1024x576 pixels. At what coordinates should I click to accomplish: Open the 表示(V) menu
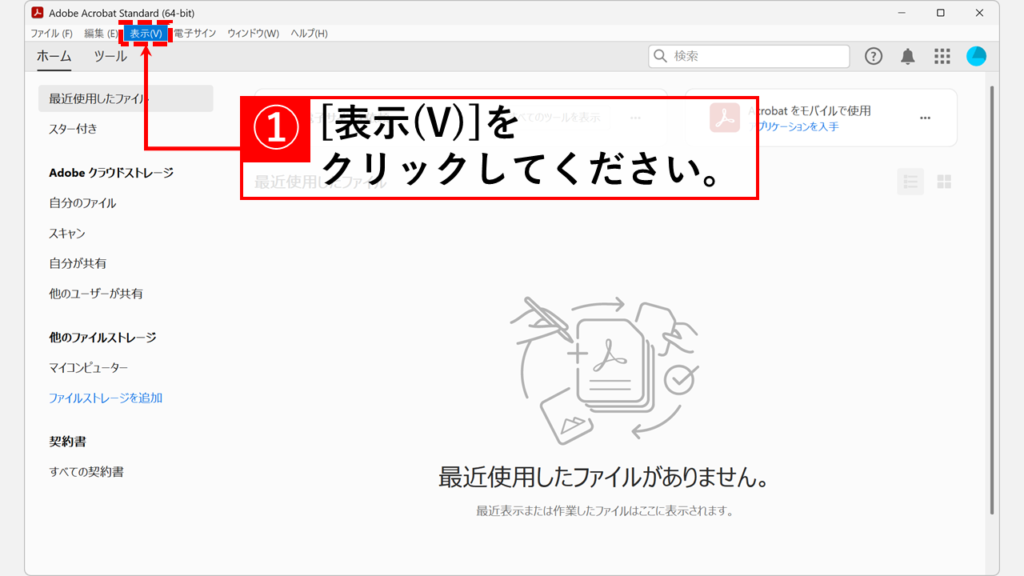tap(146, 33)
